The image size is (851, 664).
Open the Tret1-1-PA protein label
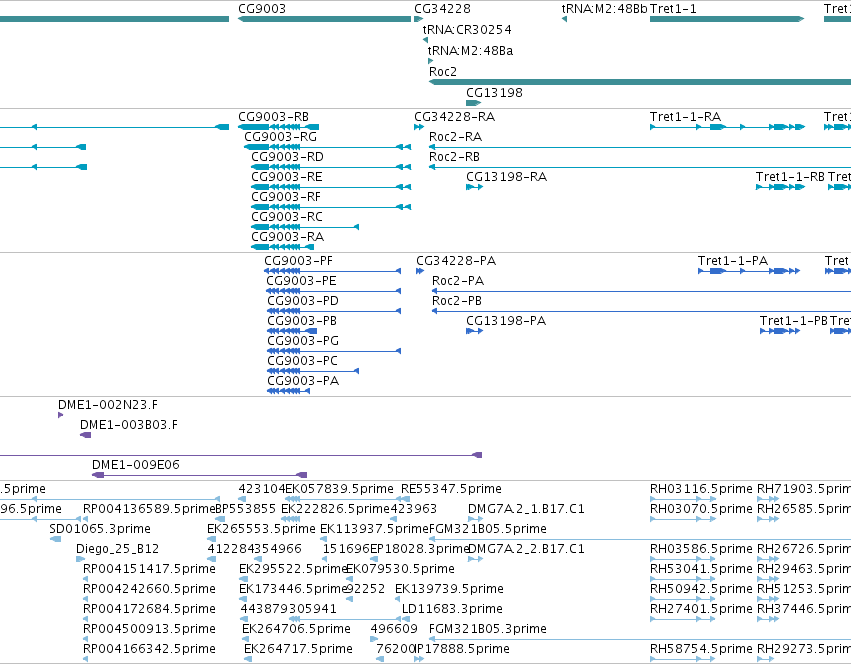(x=733, y=261)
